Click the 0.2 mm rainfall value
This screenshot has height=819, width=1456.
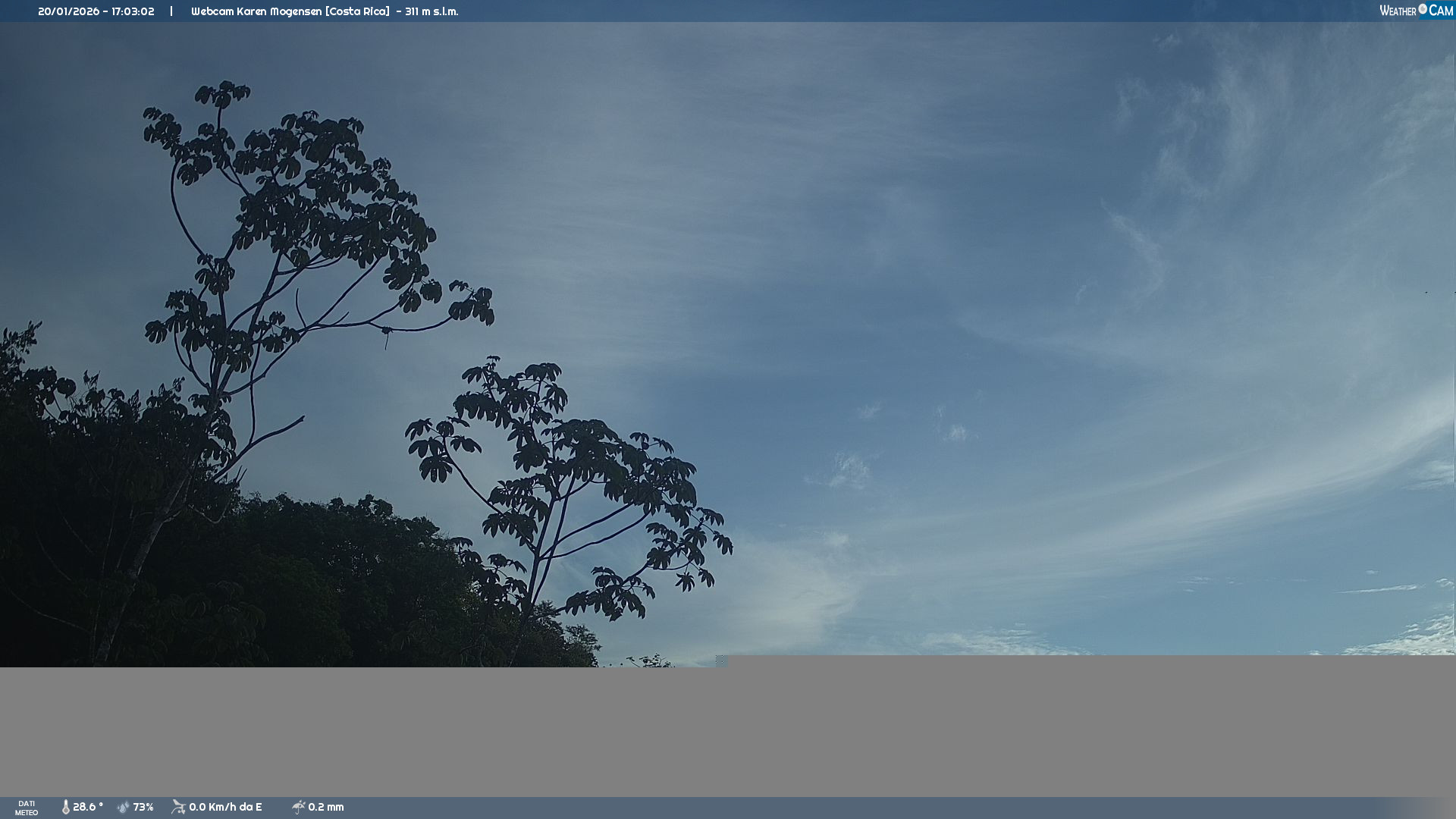[x=326, y=807]
